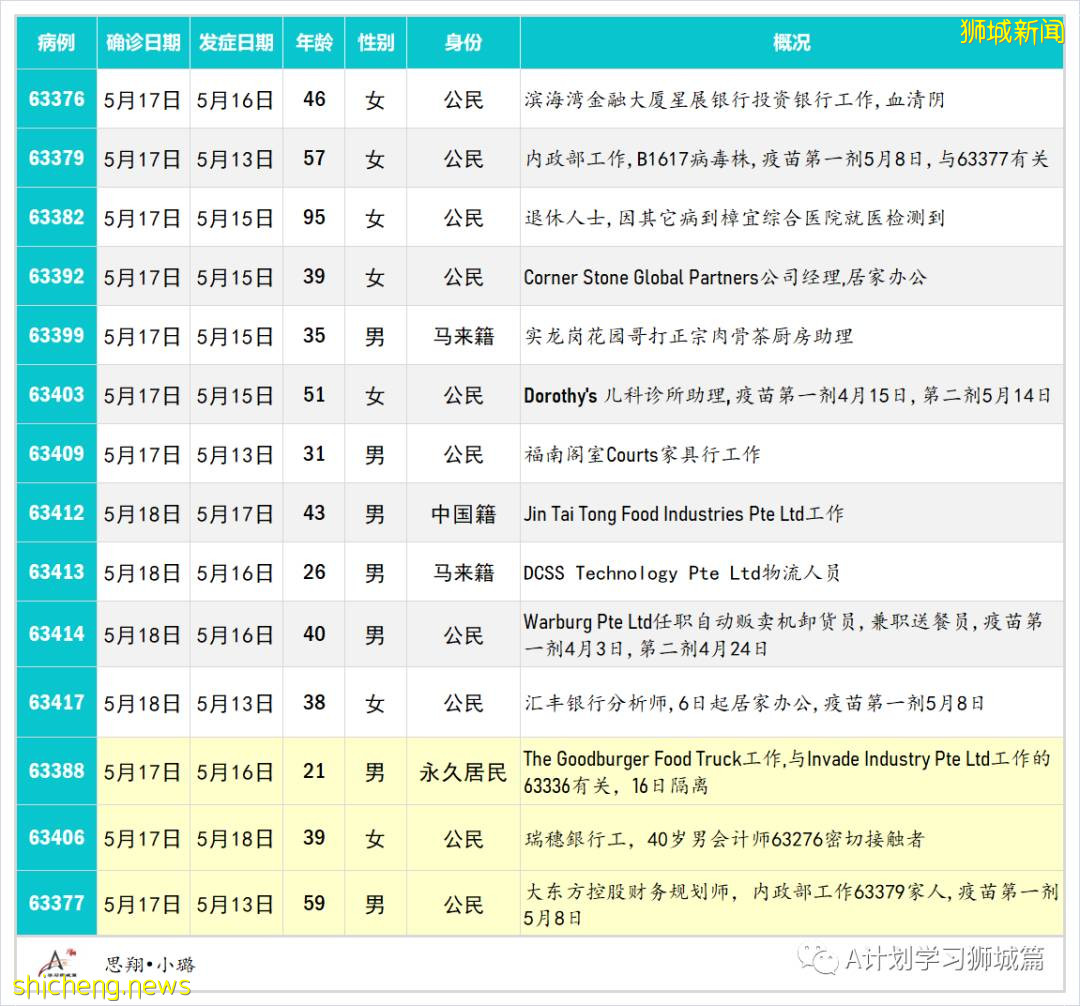Click the 性别 column header
Image resolution: width=1080 pixels, height=1006 pixels.
click(375, 43)
